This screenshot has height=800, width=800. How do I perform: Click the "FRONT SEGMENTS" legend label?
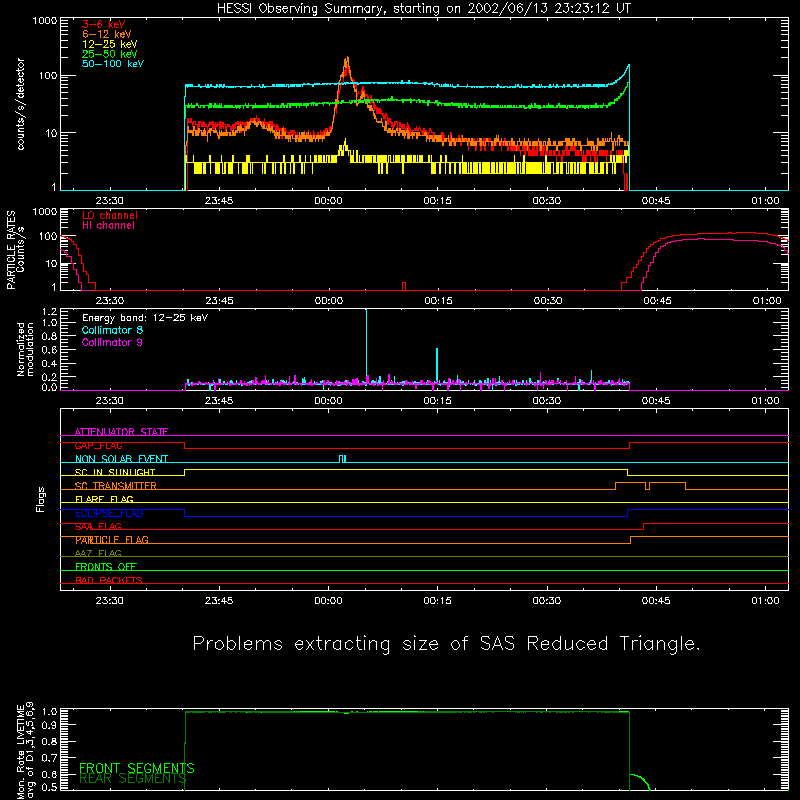[x=137, y=768]
